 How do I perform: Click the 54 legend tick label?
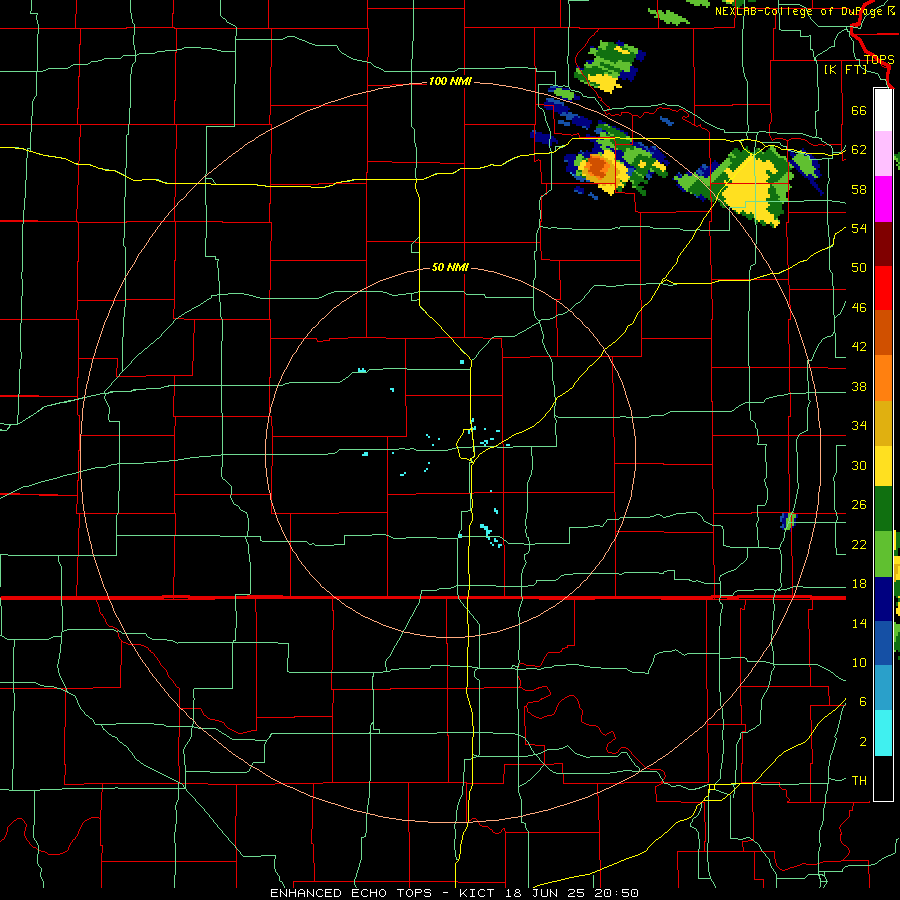click(x=859, y=228)
